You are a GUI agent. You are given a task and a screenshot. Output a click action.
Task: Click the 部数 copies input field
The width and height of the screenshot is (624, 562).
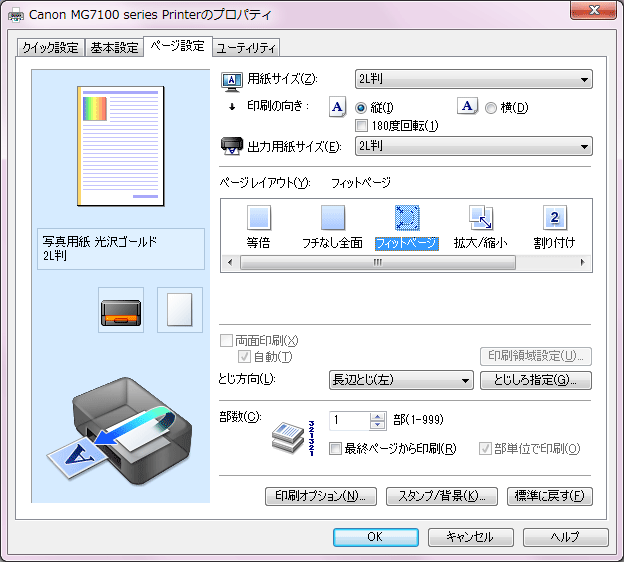point(349,421)
